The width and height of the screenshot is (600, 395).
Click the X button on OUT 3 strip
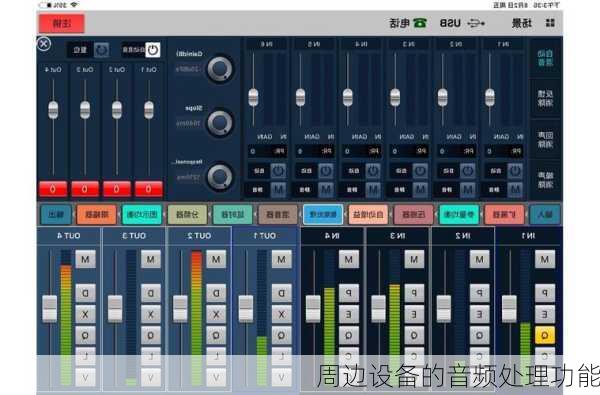[151, 315]
